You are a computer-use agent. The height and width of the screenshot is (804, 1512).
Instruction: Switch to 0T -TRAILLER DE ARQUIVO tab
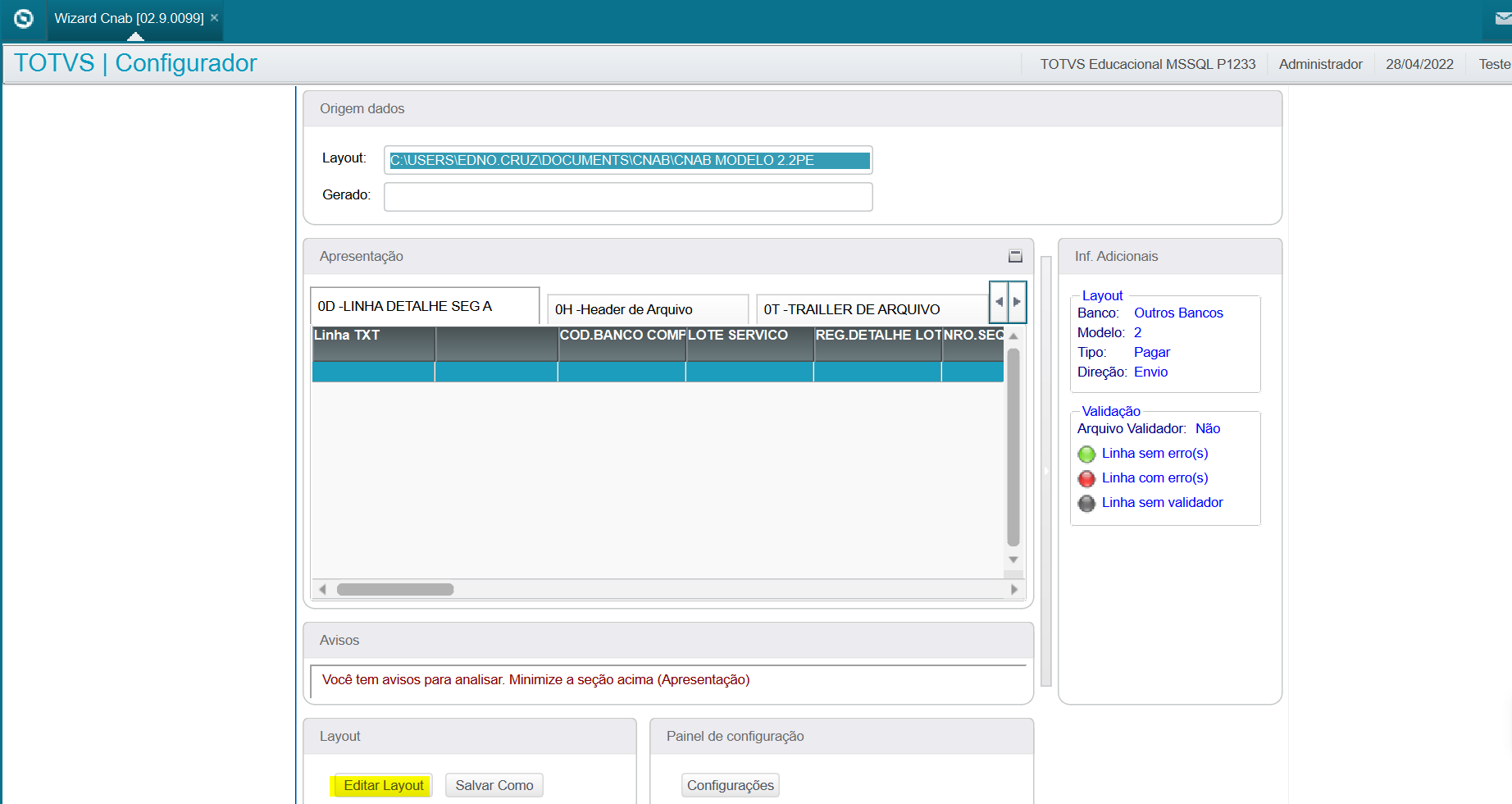872,309
